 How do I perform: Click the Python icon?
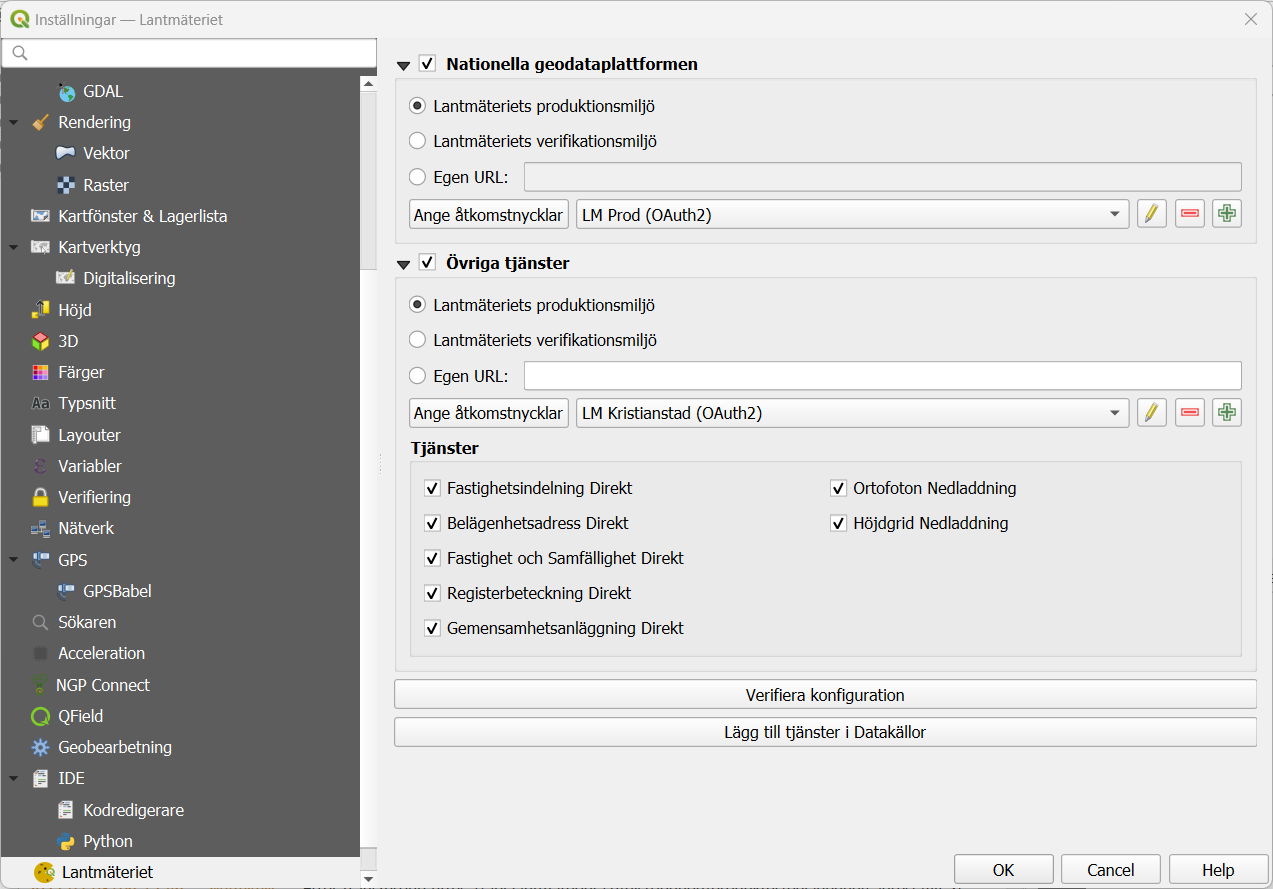point(66,841)
